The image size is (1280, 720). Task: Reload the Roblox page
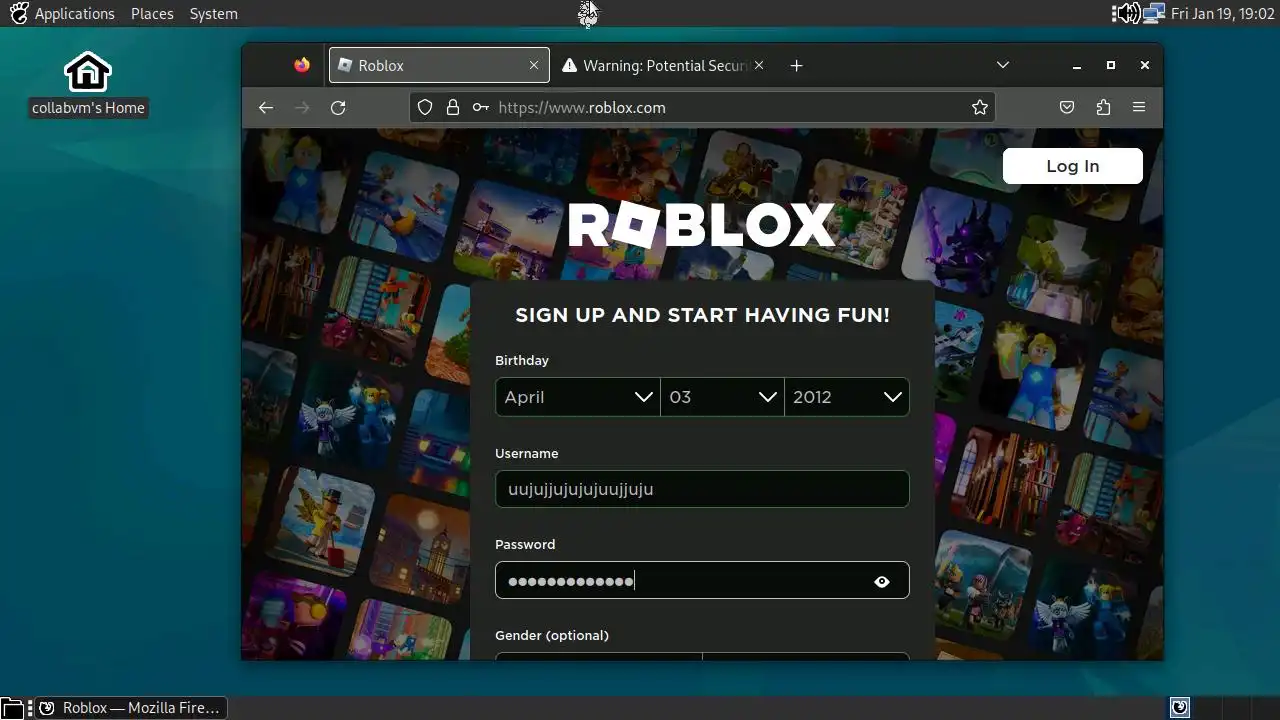338,107
